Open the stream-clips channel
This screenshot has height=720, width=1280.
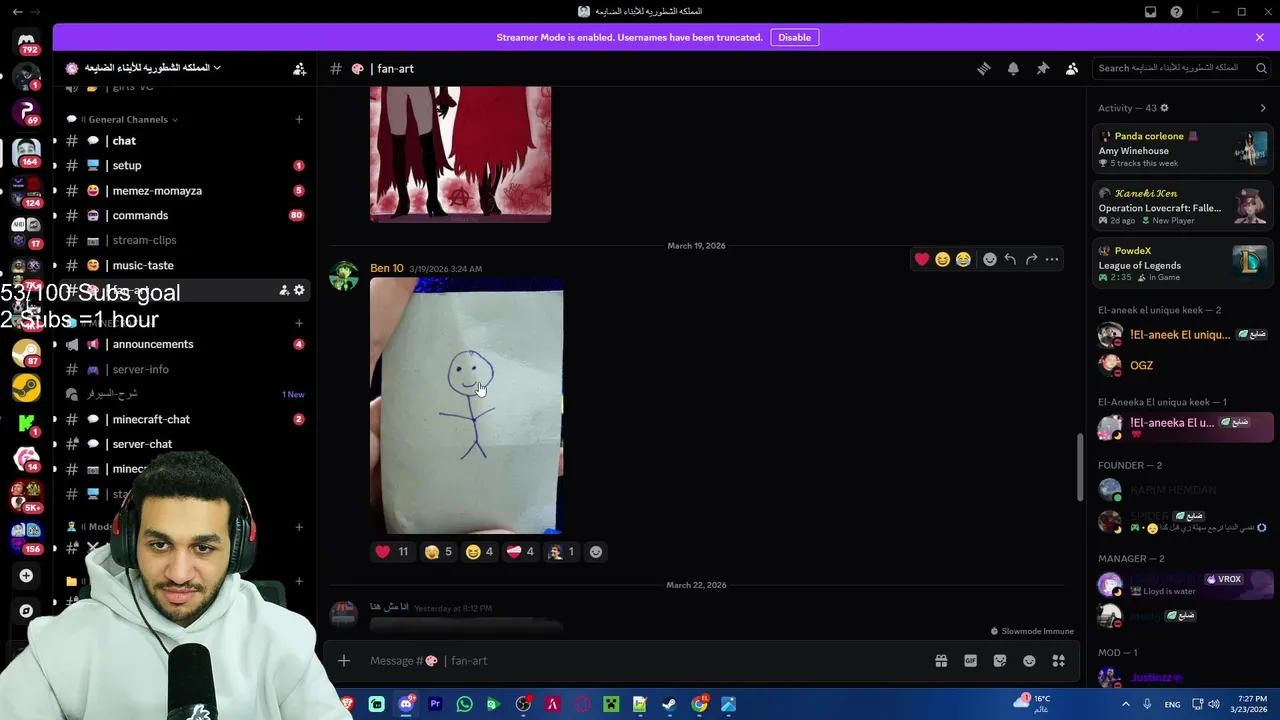click(x=185, y=240)
